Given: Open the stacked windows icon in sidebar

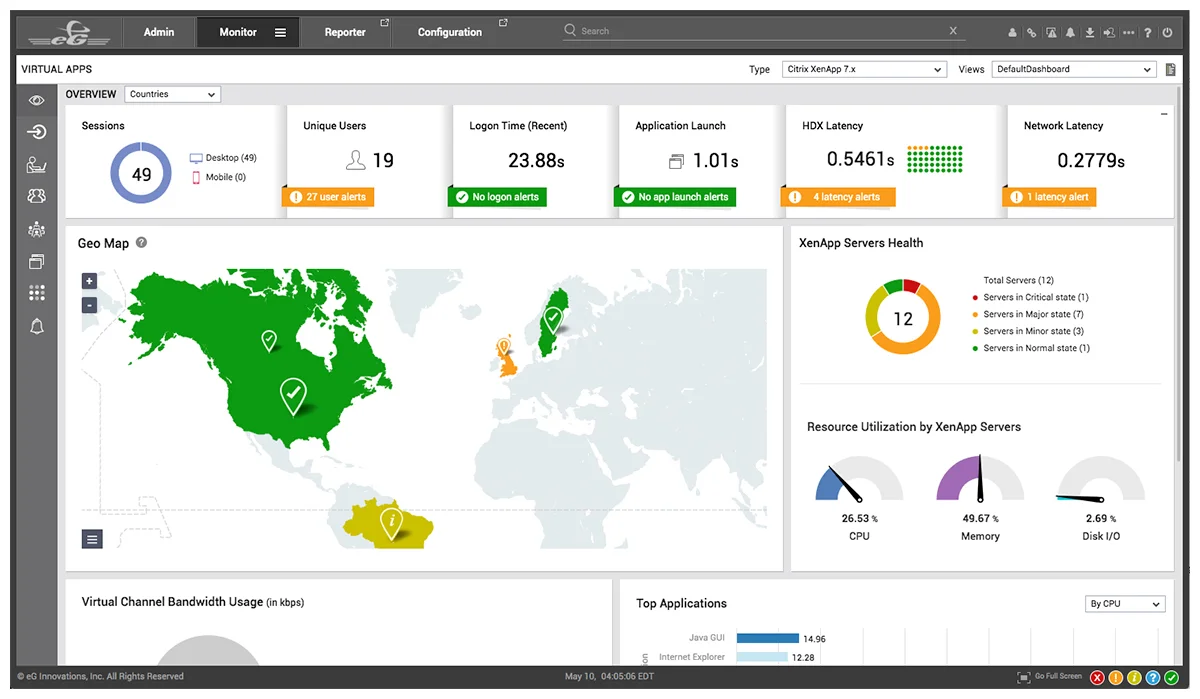Looking at the screenshot, I should tap(37, 262).
